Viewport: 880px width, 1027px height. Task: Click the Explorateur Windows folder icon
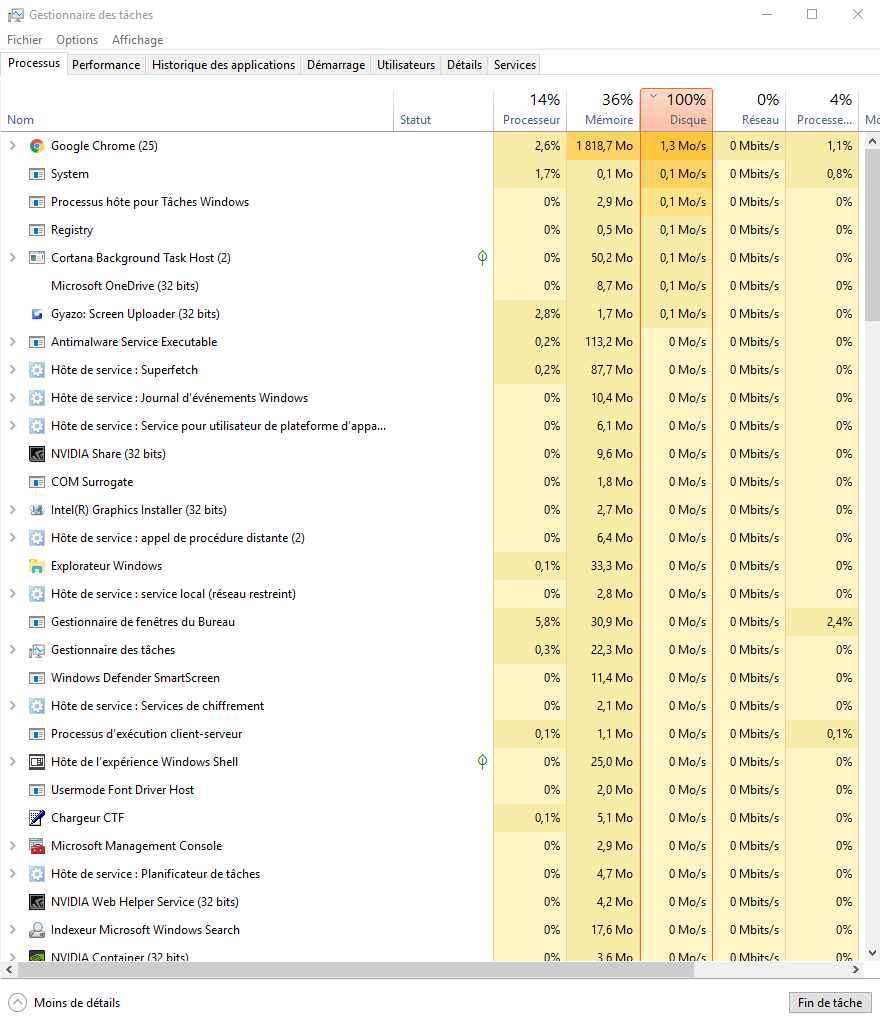pos(37,566)
